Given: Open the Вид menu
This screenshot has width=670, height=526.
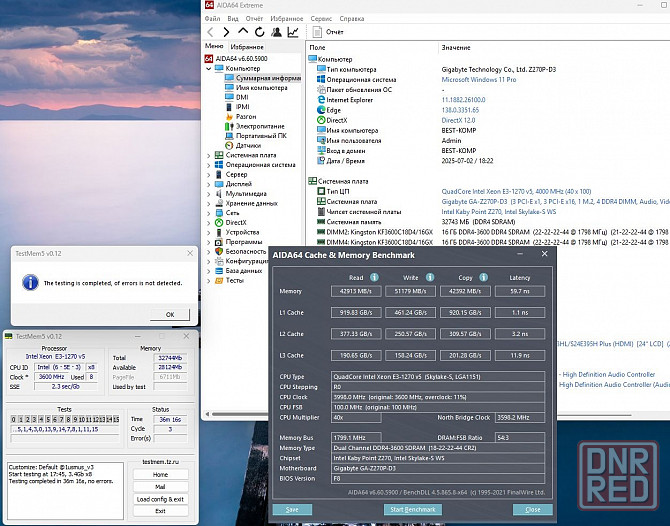Looking at the screenshot, I should [233, 19].
